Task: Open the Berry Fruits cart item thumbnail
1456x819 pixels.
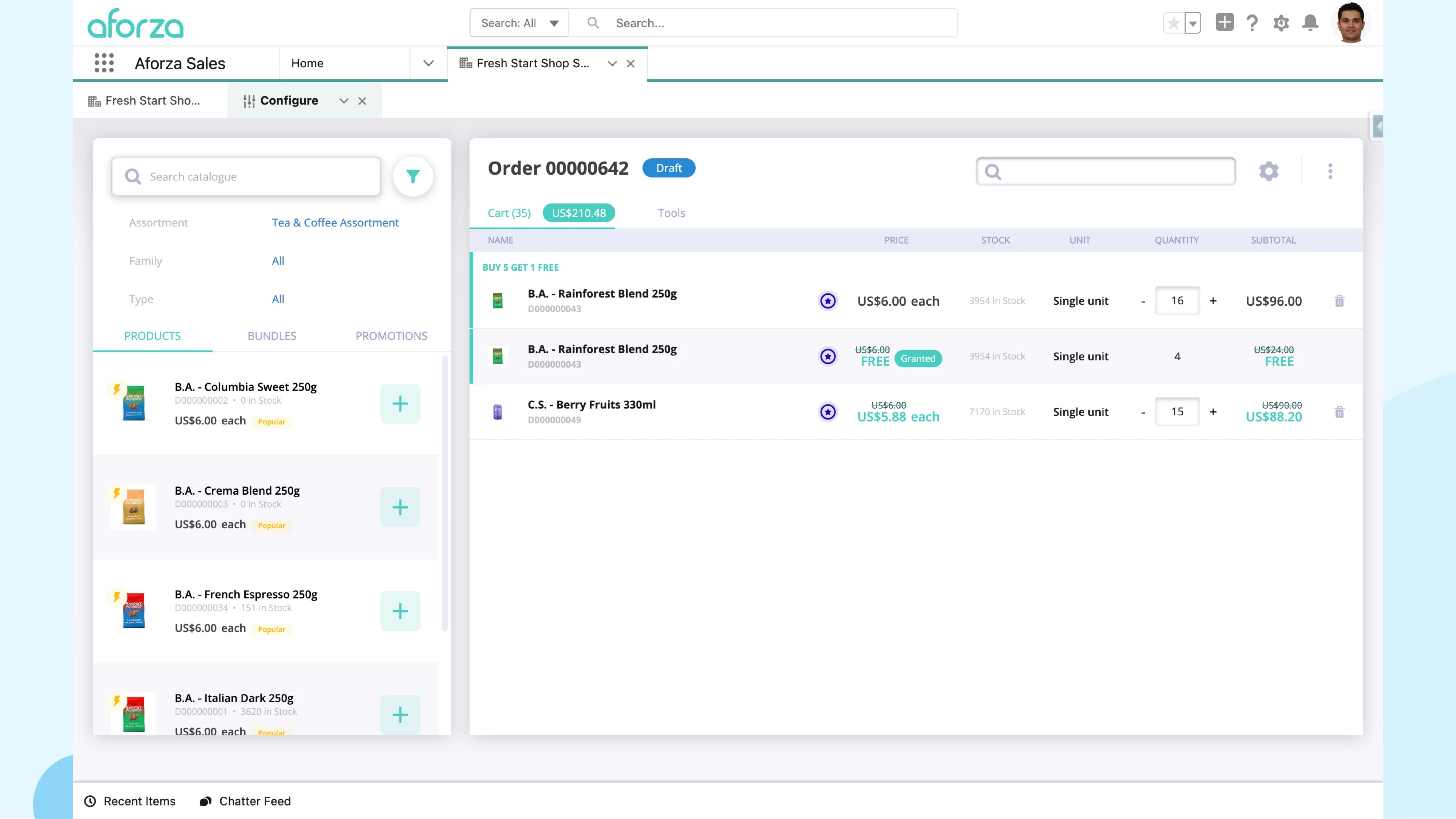Action: [x=497, y=411]
